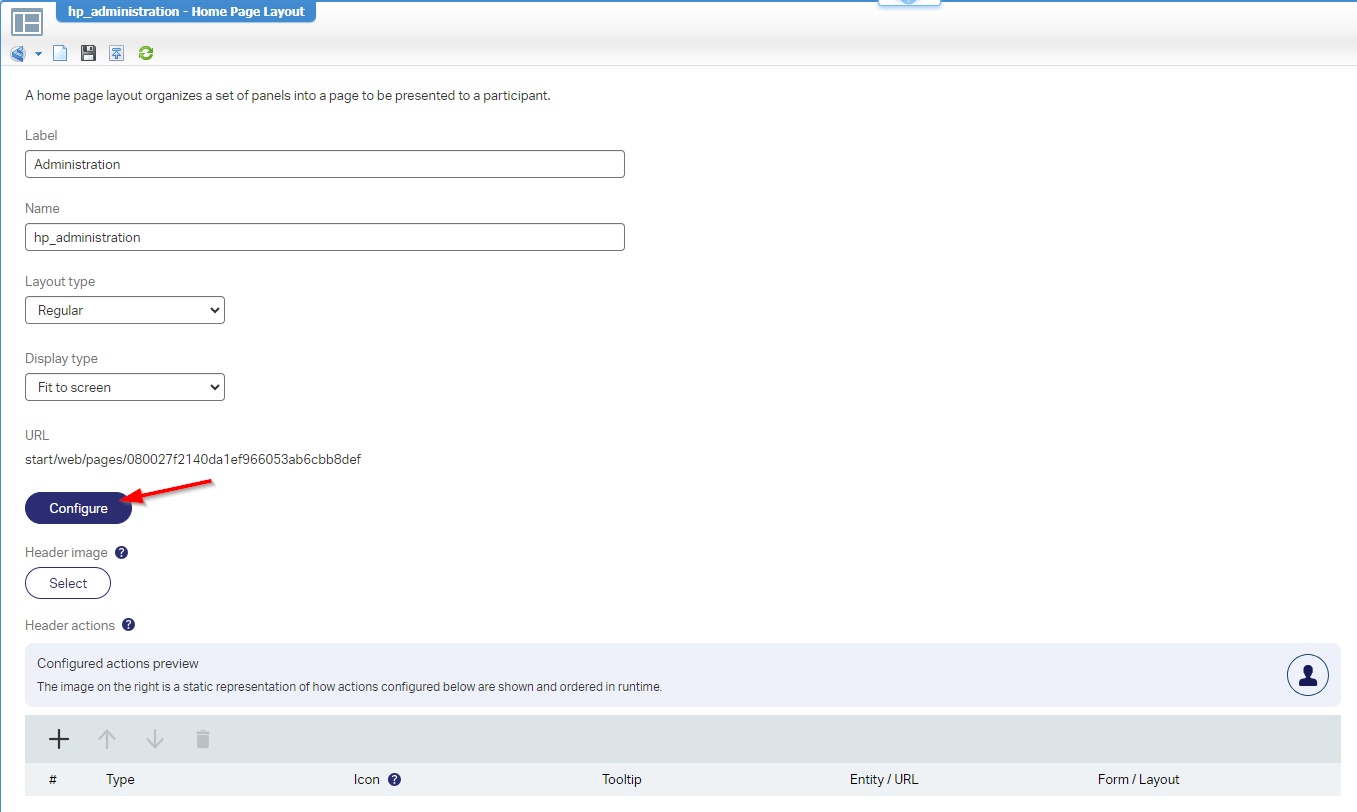Image resolution: width=1357 pixels, height=812 pixels.
Task: Click the help icon next to Header image
Action: coord(122,552)
